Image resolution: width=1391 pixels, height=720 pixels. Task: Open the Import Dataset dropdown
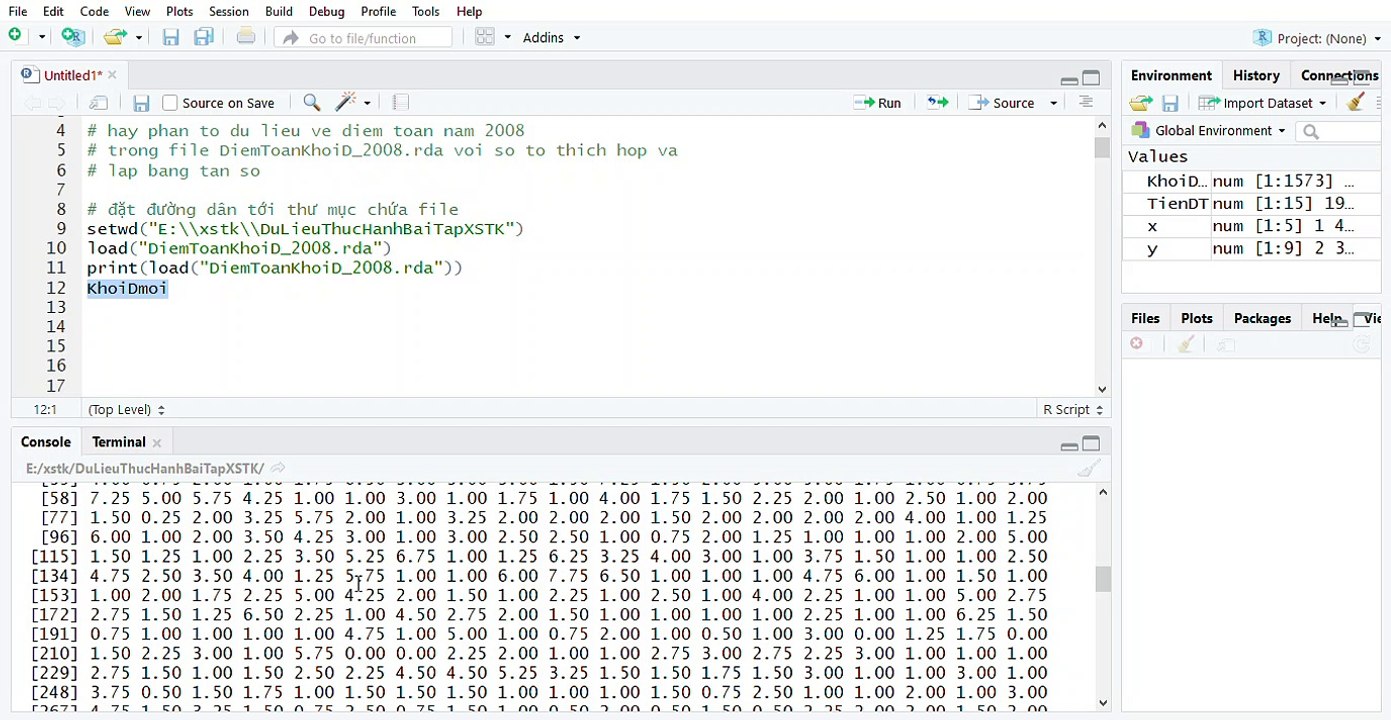tap(1263, 103)
